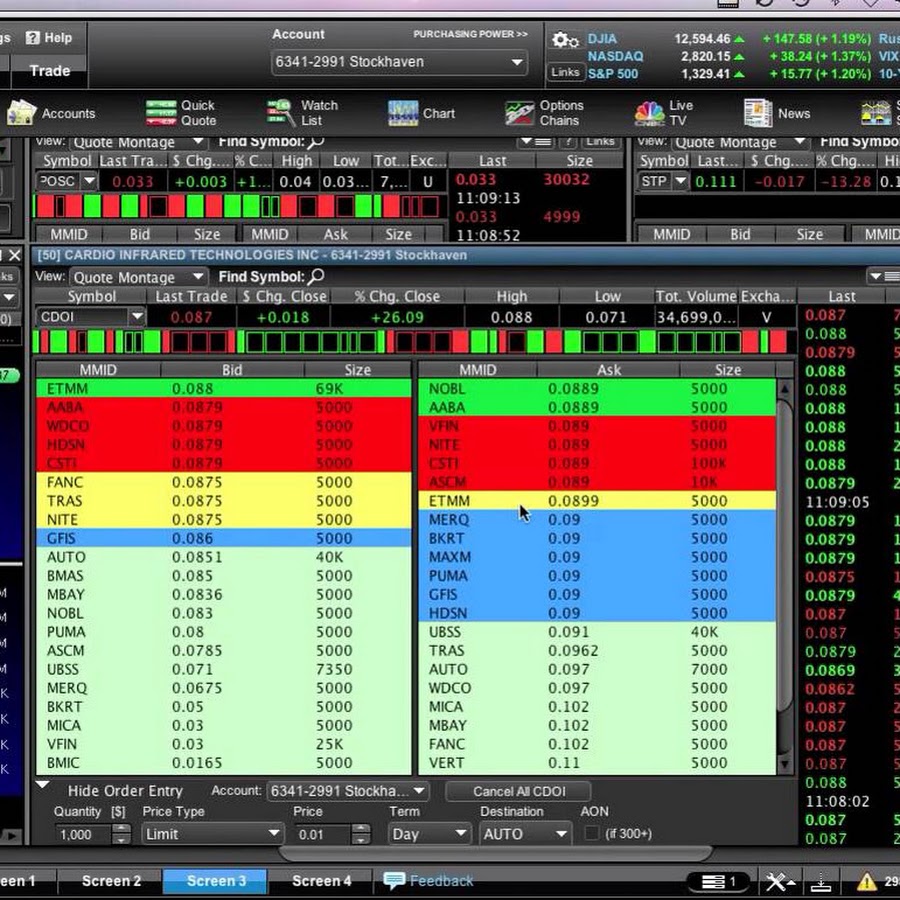This screenshot has width=900, height=900.
Task: Expand the top Account dropdown 6341-2991 Stockhaven
Action: [400, 62]
